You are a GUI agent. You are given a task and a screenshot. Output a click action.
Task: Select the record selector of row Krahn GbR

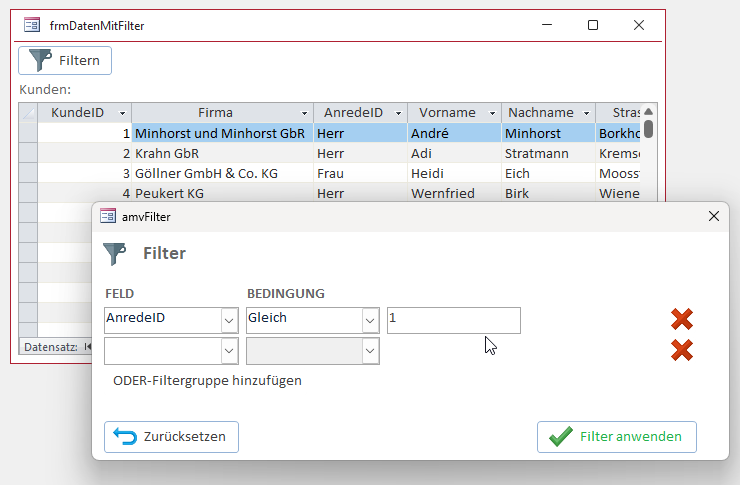(x=28, y=153)
